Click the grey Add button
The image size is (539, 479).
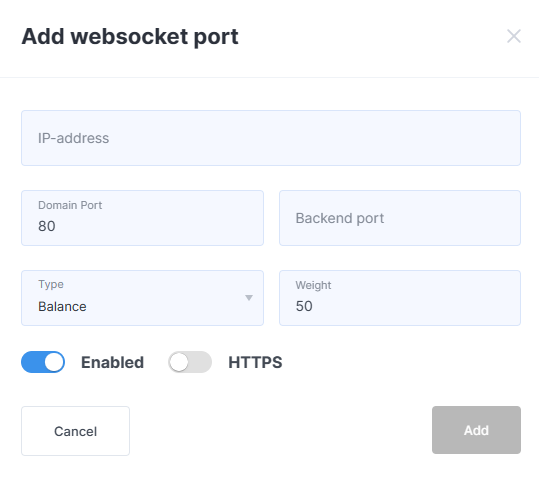point(476,430)
